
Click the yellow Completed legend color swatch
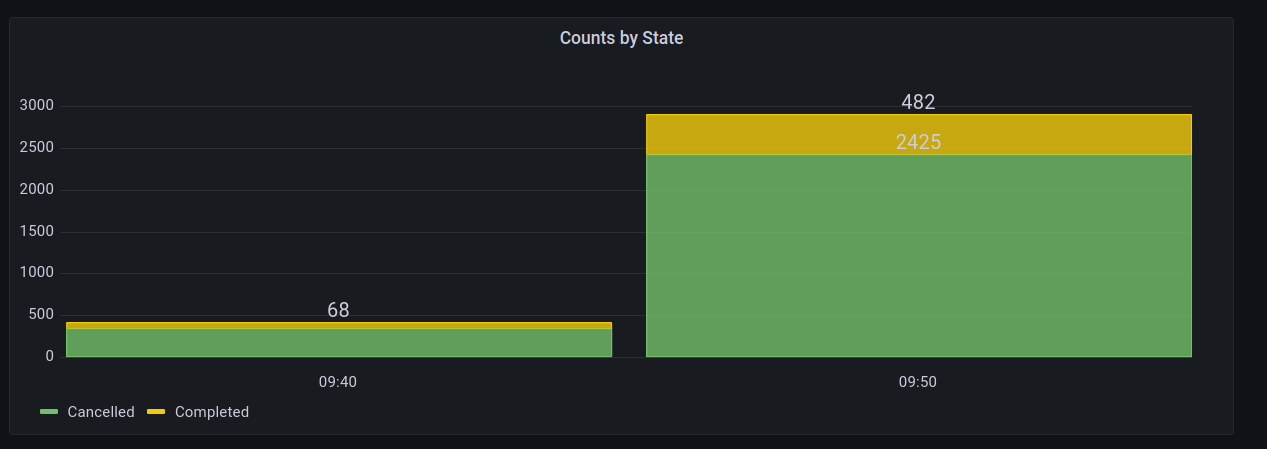pyautogui.click(x=157, y=412)
